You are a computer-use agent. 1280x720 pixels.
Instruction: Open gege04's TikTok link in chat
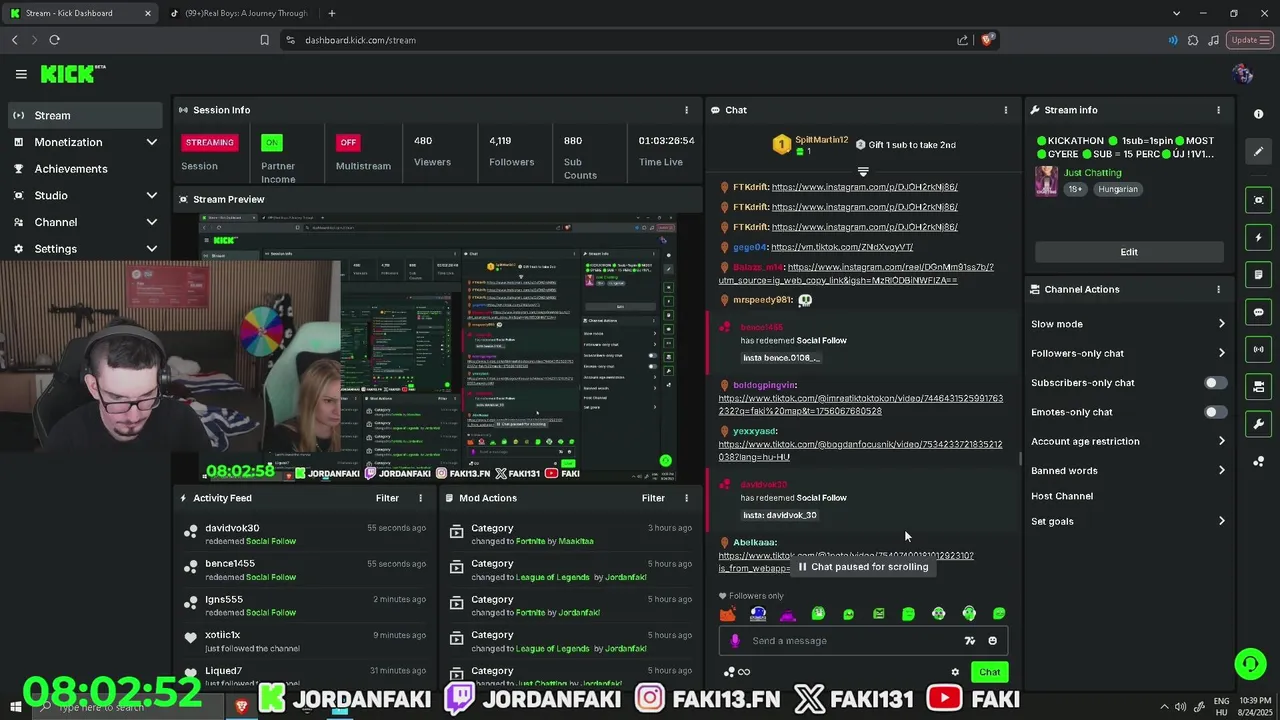[842, 247]
